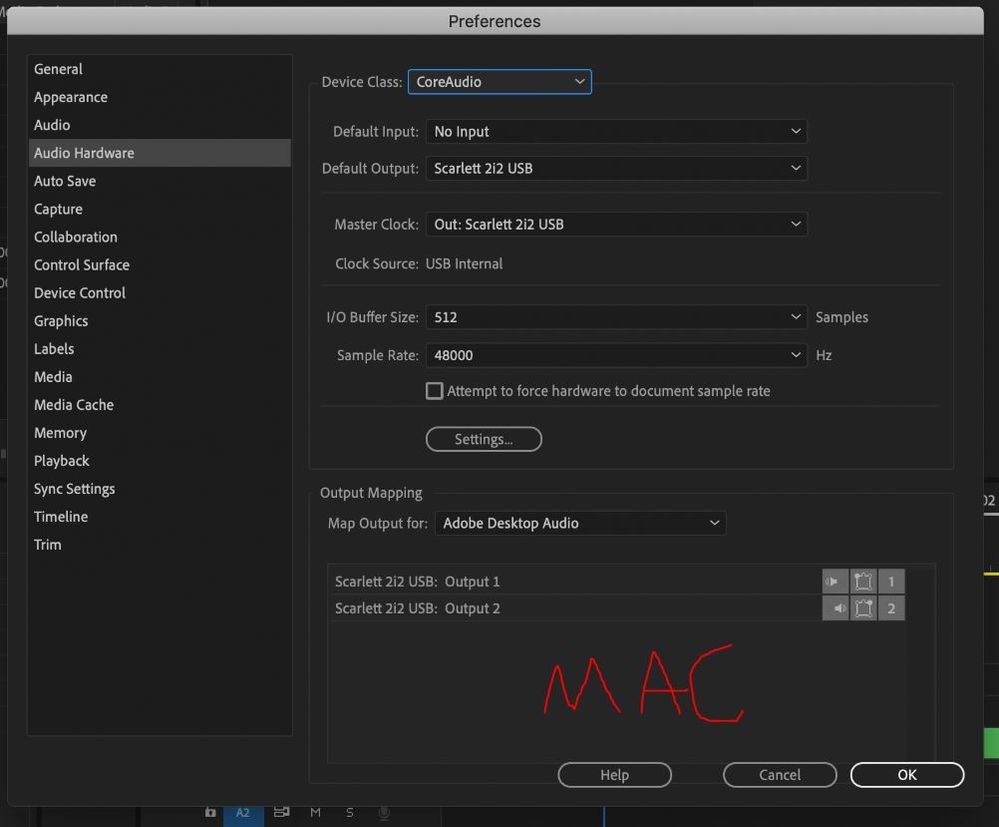The image size is (999, 827).
Task: Open the Default Output dropdown
Action: coord(616,168)
